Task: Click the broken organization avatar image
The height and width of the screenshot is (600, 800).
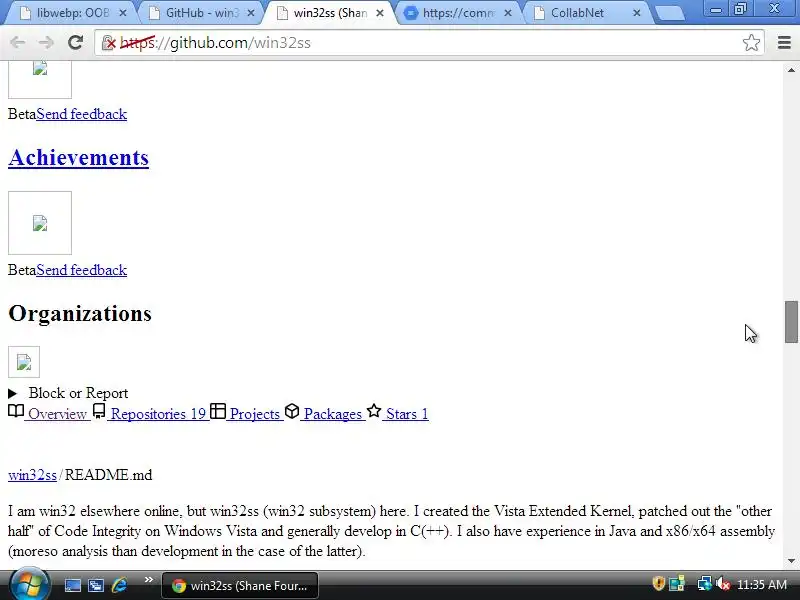Action: pos(24,362)
